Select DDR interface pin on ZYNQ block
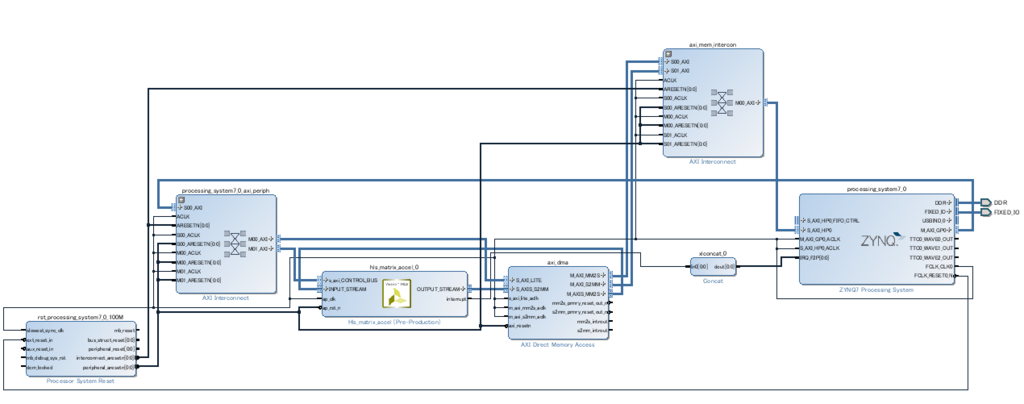Screen dimensions: 1024x404 [x=944, y=202]
